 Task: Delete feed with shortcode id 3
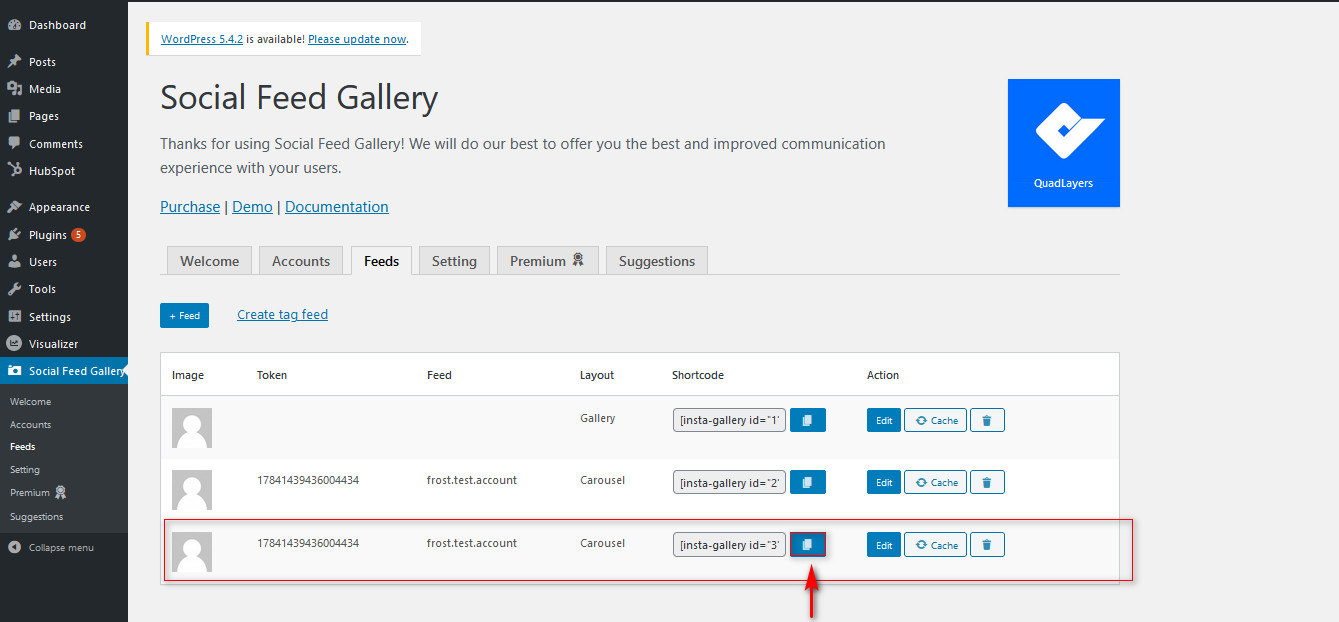coord(987,545)
